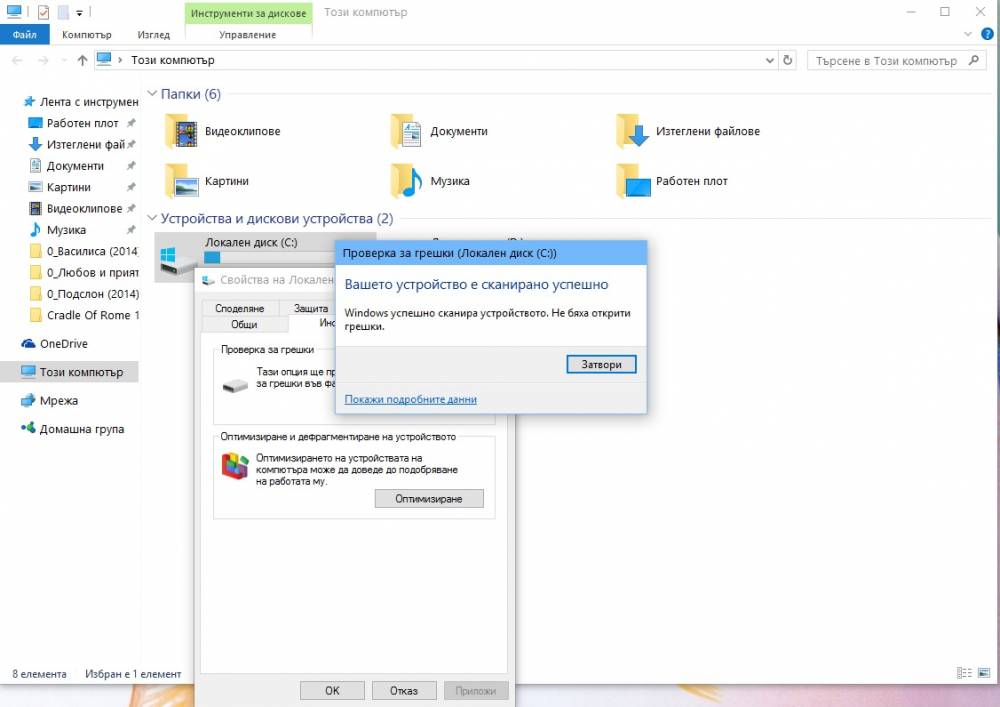Image resolution: width=1000 pixels, height=707 pixels.
Task: Click the Музика note icon in sidebar
Action: (35, 230)
